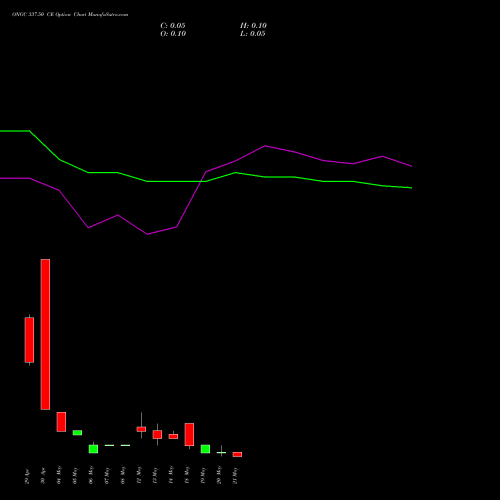Select the open value O: 0.10
The height and width of the screenshot is (500, 500).
tap(173, 34)
